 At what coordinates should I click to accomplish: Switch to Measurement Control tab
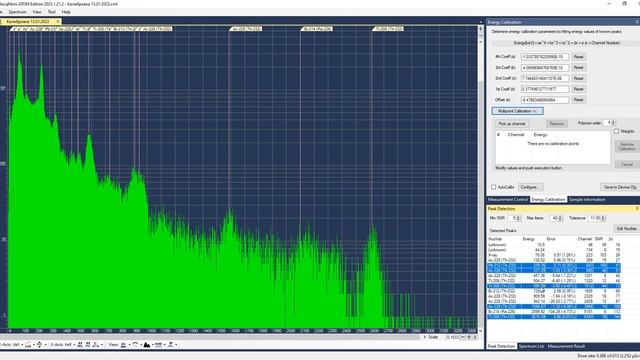[508, 200]
